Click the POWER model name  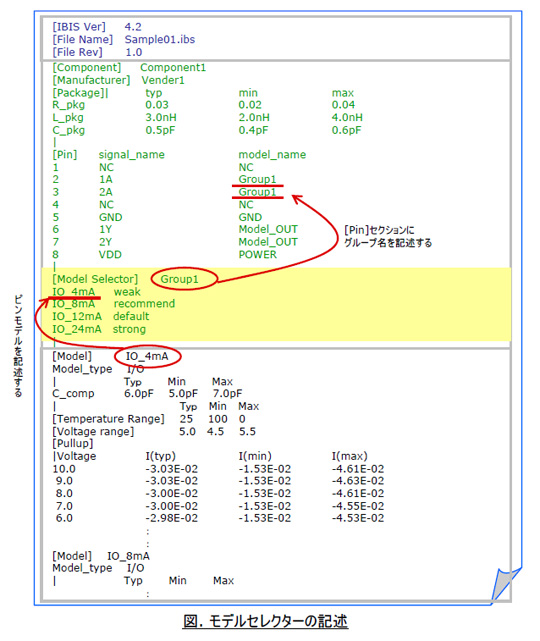pyautogui.click(x=258, y=255)
